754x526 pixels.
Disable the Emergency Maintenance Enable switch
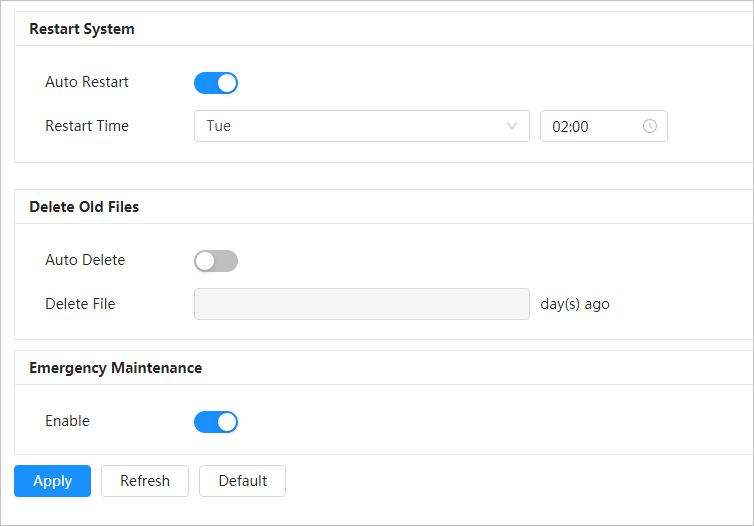tap(216, 422)
